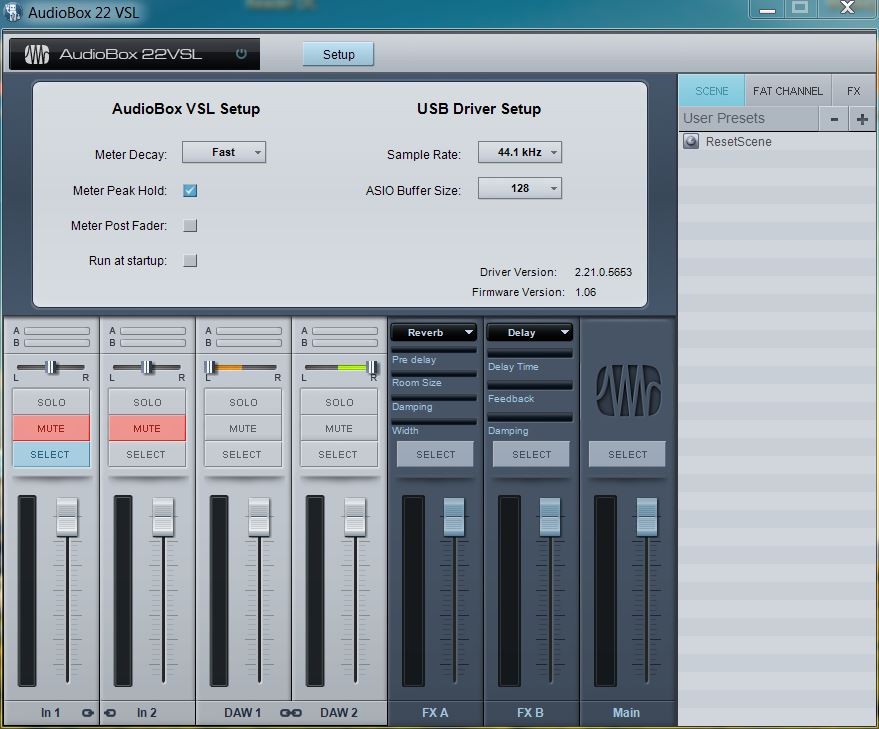The height and width of the screenshot is (729, 879).
Task: Solo the DAW 1 channel
Action: tap(243, 402)
